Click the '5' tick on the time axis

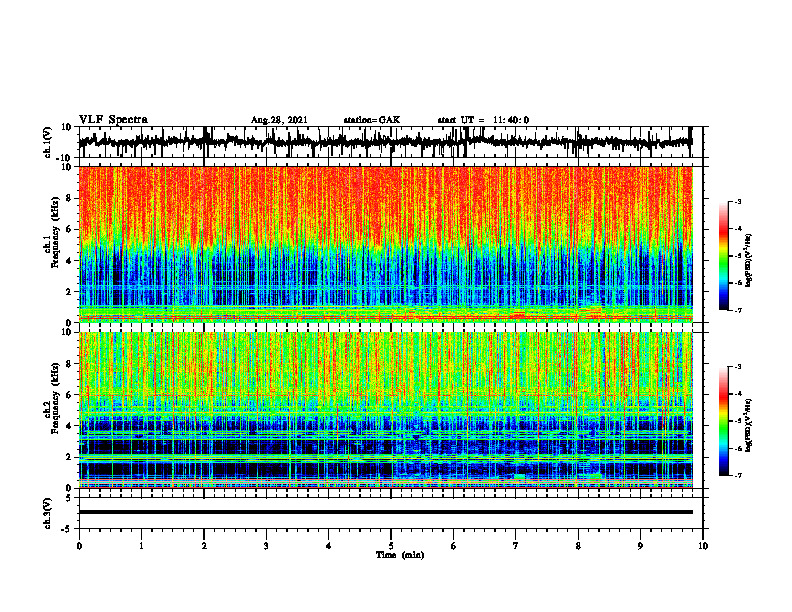pos(391,546)
